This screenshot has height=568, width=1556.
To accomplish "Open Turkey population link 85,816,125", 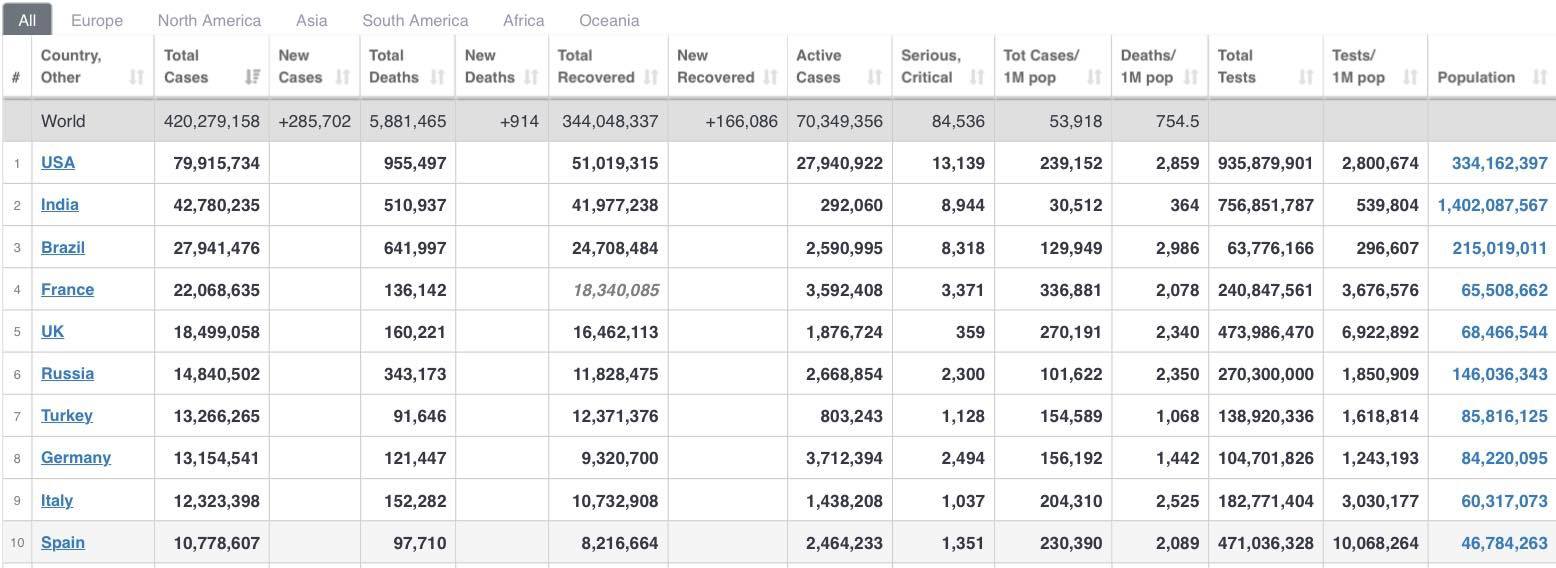I will pyautogui.click(x=1504, y=415).
